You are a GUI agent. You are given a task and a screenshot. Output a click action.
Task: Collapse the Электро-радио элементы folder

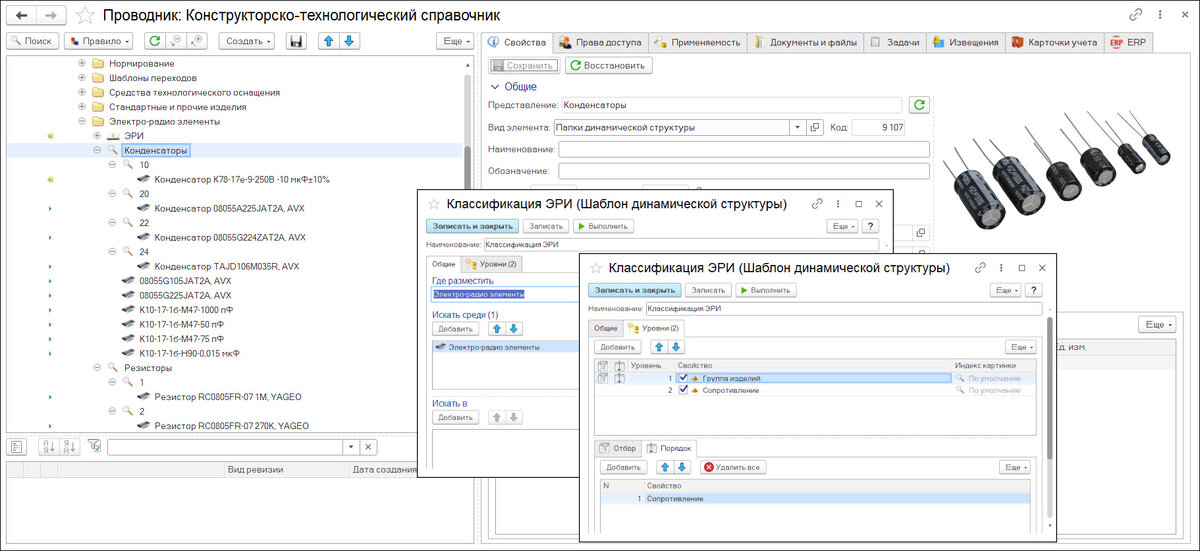(x=83, y=121)
